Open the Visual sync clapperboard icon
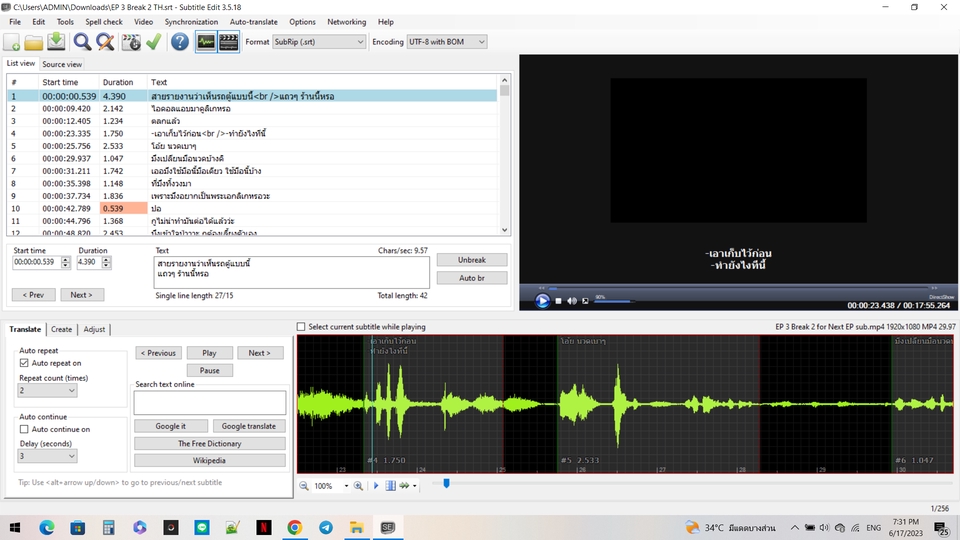This screenshot has height=540, width=960. (131, 42)
